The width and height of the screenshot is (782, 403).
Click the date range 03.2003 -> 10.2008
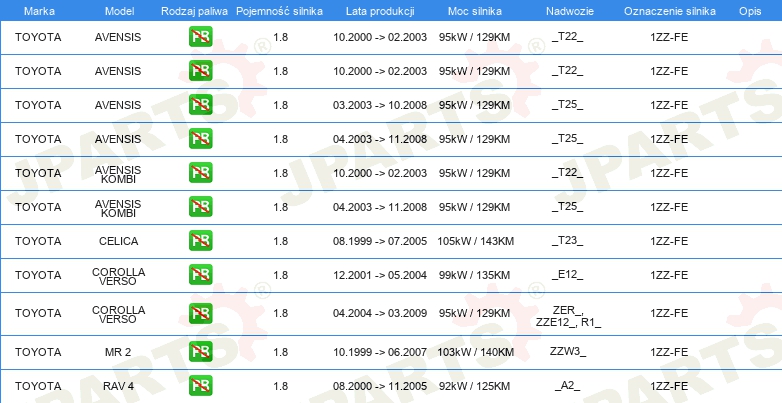click(380, 105)
